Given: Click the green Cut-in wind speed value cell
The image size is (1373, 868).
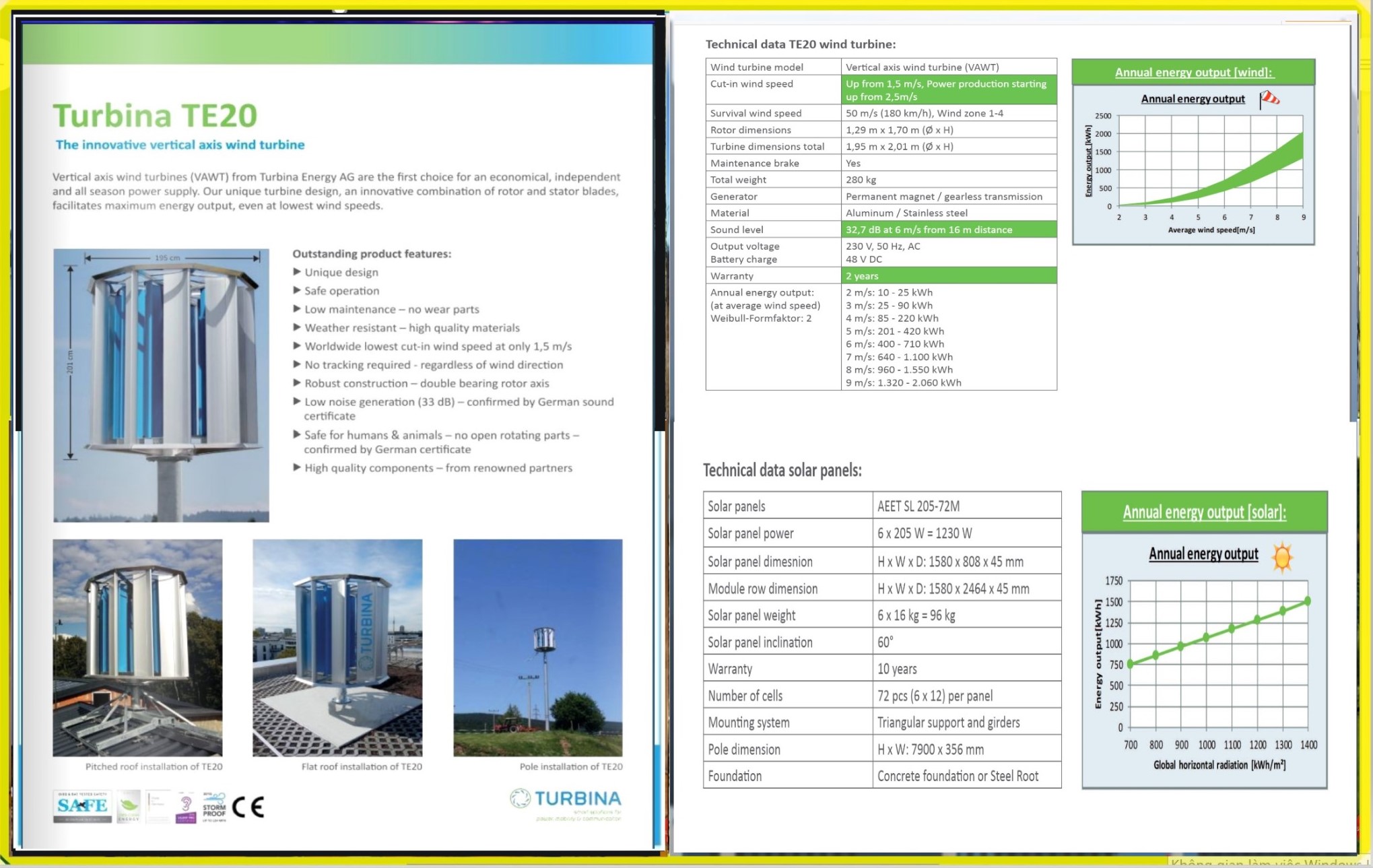Looking at the screenshot, I should coord(949,90).
